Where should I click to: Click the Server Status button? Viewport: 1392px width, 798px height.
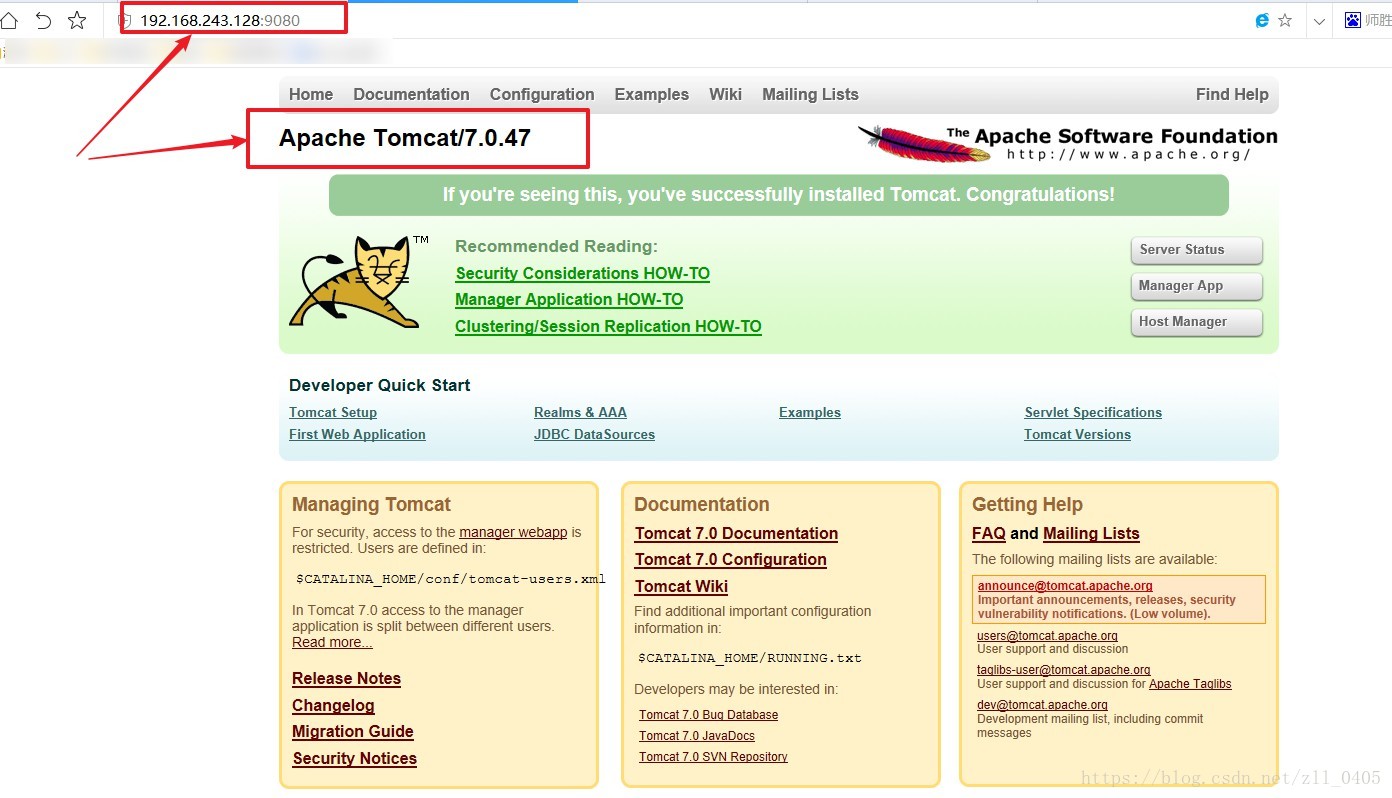tap(1197, 250)
